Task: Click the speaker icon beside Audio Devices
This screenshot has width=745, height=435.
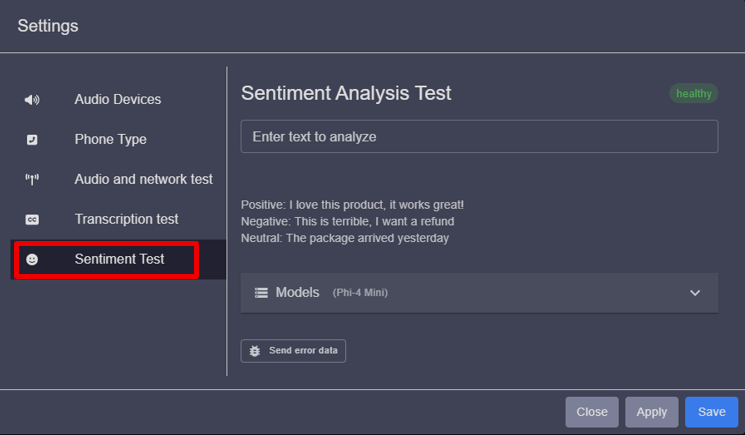Action: tap(32, 100)
